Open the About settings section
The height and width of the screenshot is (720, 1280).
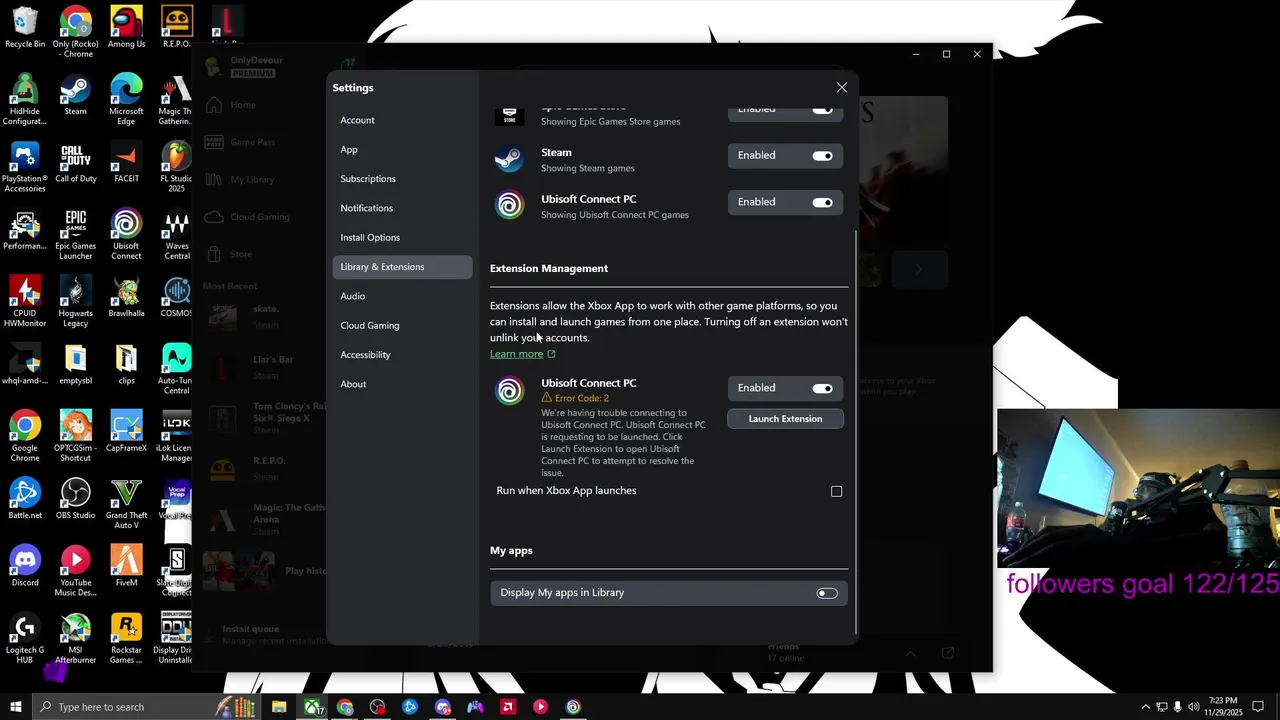pos(402,384)
